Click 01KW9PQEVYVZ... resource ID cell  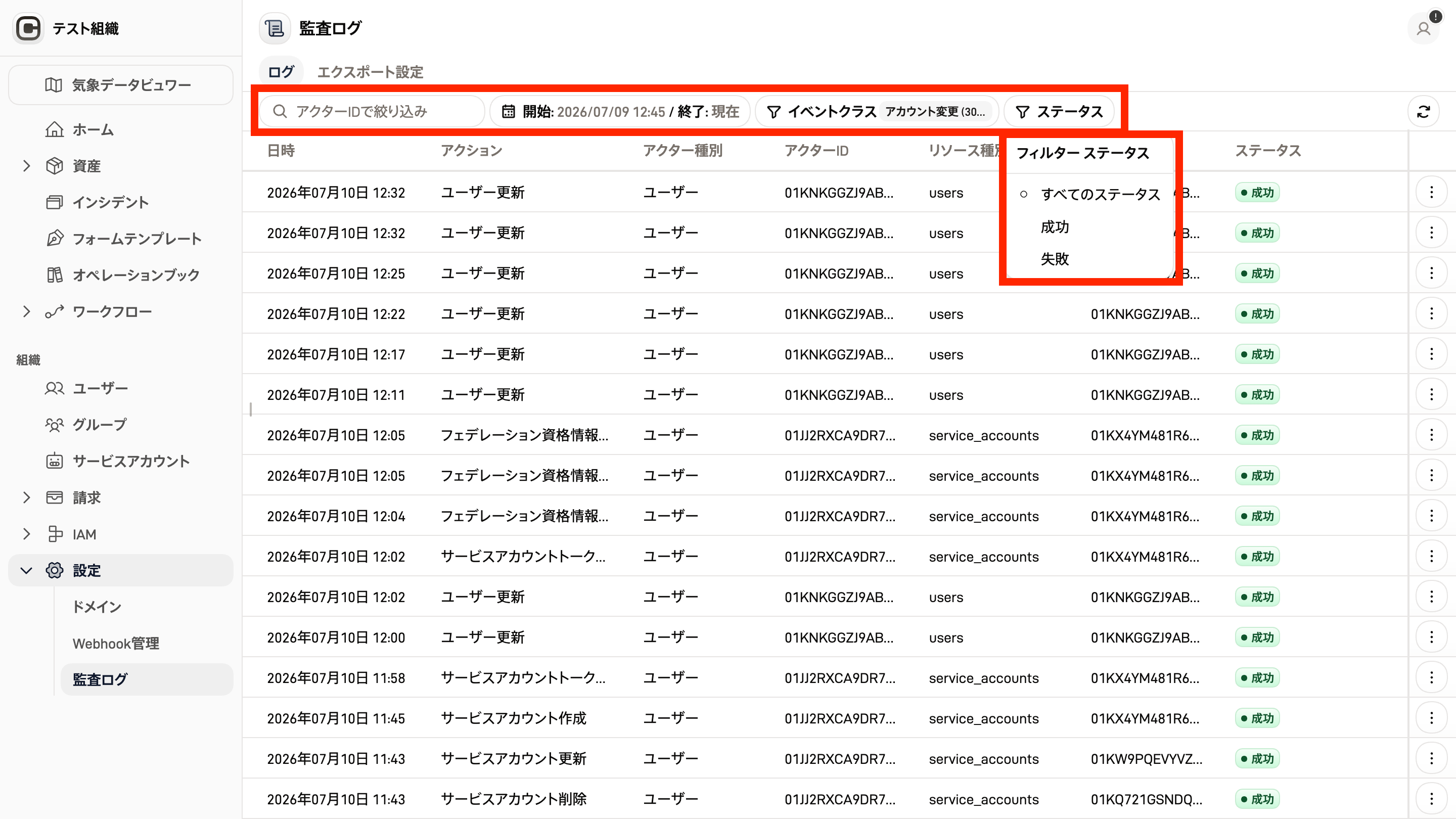click(x=1146, y=758)
